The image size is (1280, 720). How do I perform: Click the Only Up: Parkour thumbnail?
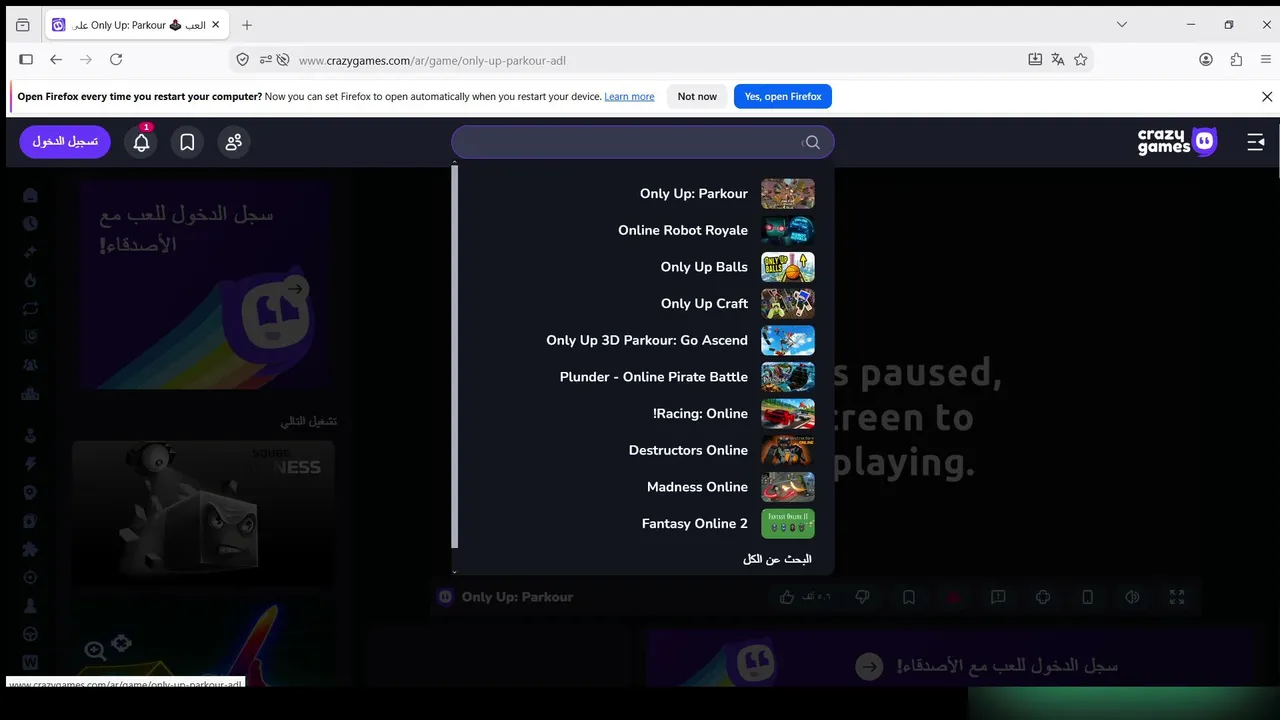click(788, 193)
